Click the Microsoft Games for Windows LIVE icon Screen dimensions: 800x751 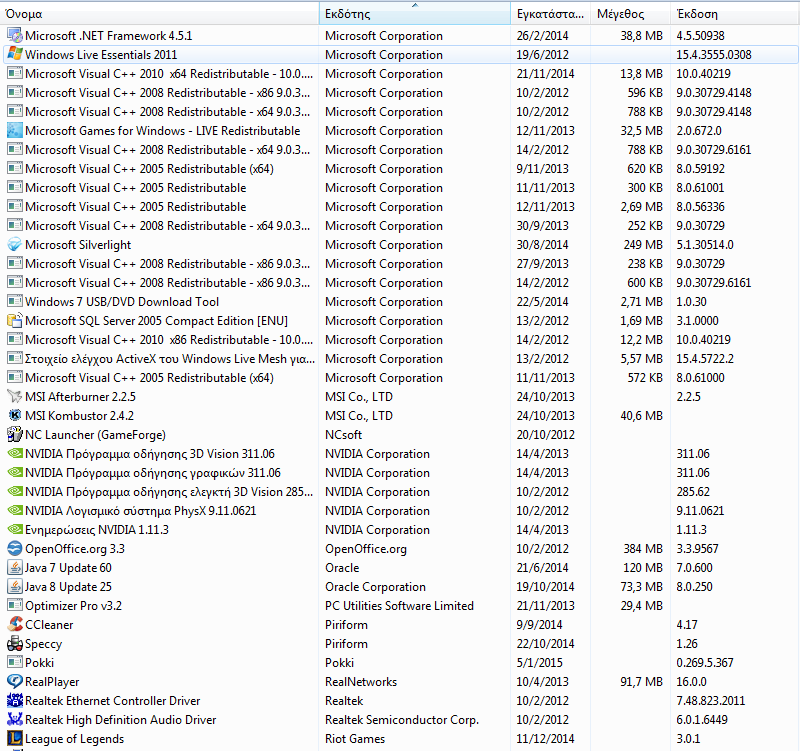point(15,131)
